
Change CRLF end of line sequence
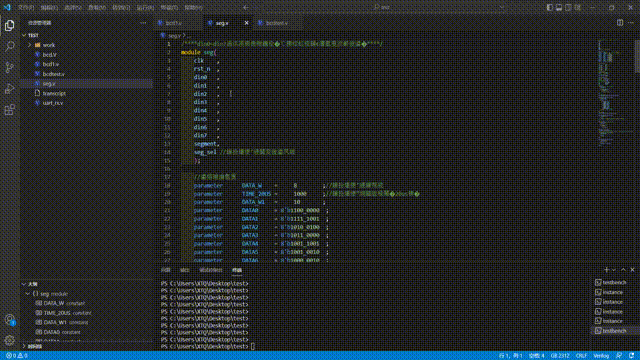pos(581,356)
